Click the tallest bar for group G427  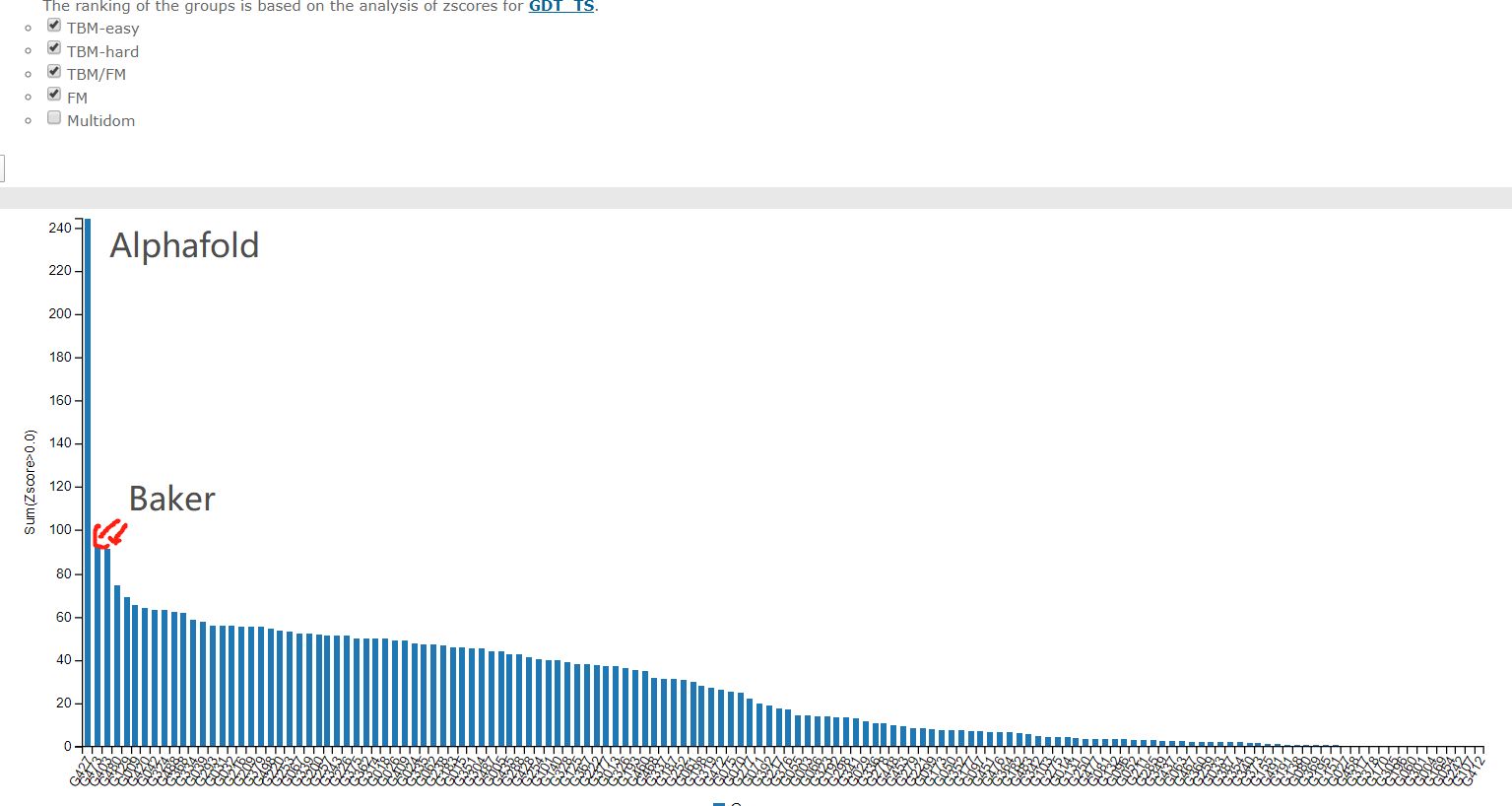88,482
